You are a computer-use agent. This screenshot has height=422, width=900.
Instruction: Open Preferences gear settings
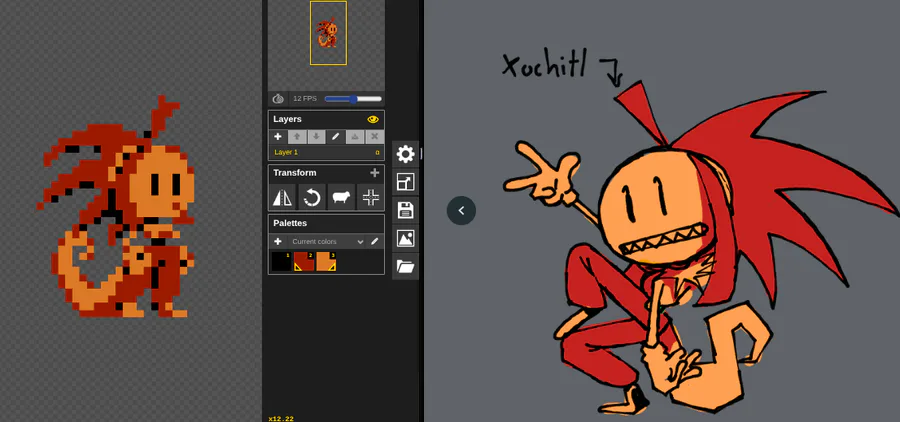(405, 154)
